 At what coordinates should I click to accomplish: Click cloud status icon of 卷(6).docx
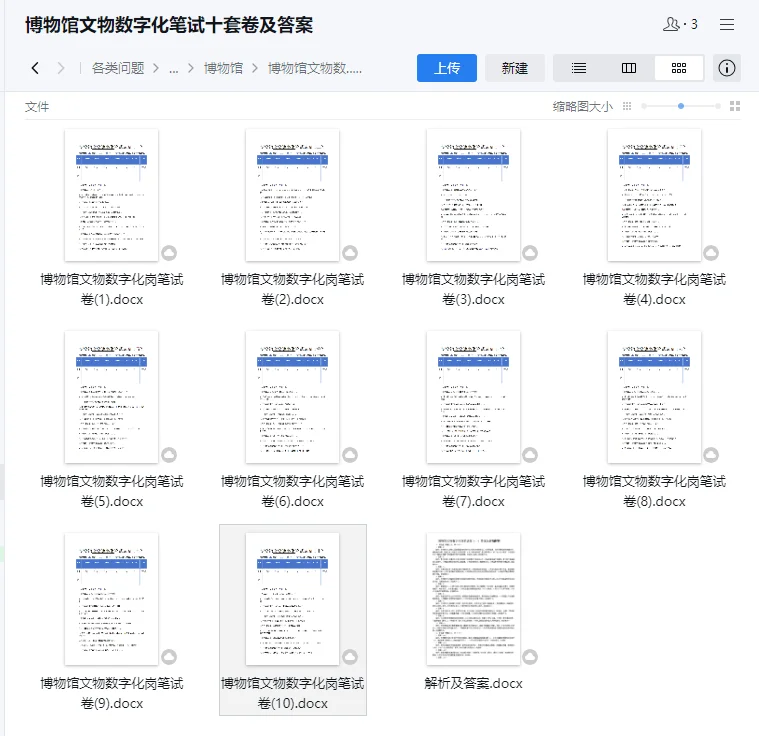pyautogui.click(x=350, y=455)
